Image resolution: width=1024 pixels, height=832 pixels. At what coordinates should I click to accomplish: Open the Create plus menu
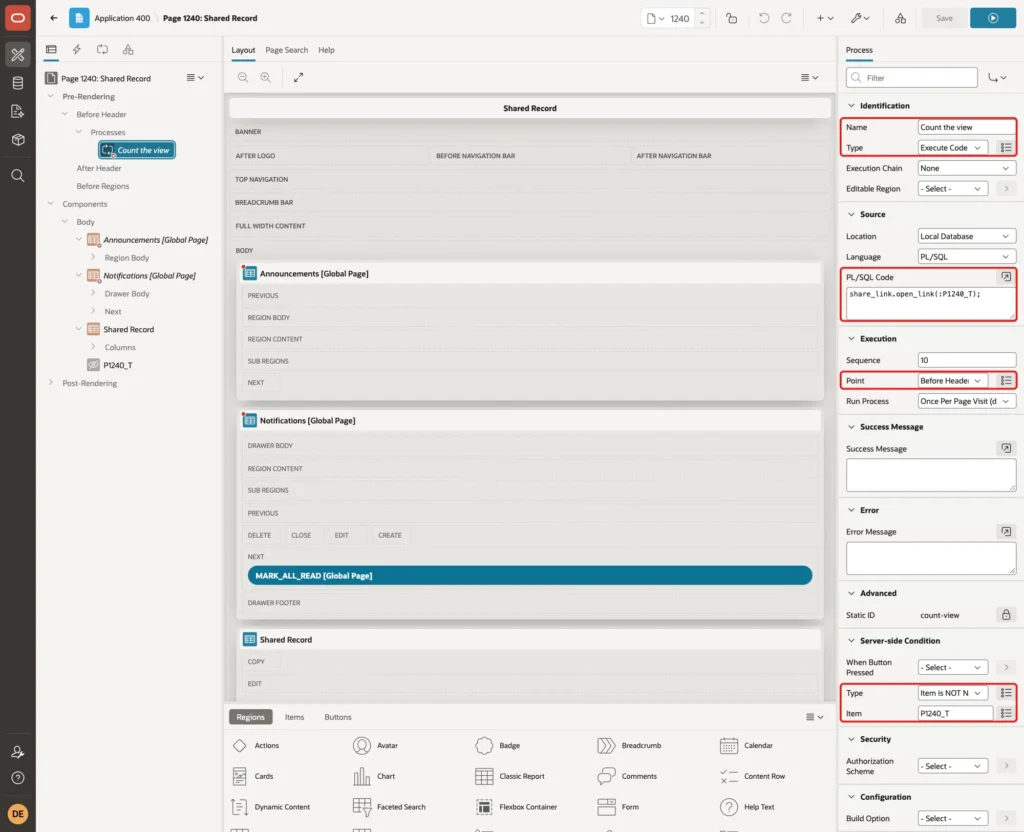(x=825, y=18)
